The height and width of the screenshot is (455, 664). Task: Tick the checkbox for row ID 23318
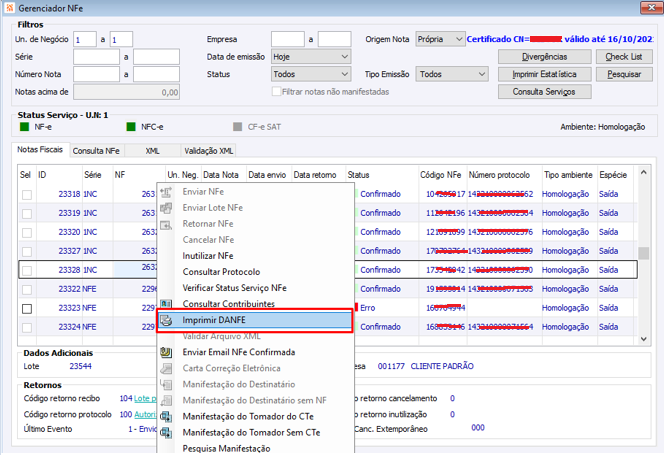pyautogui.click(x=27, y=194)
